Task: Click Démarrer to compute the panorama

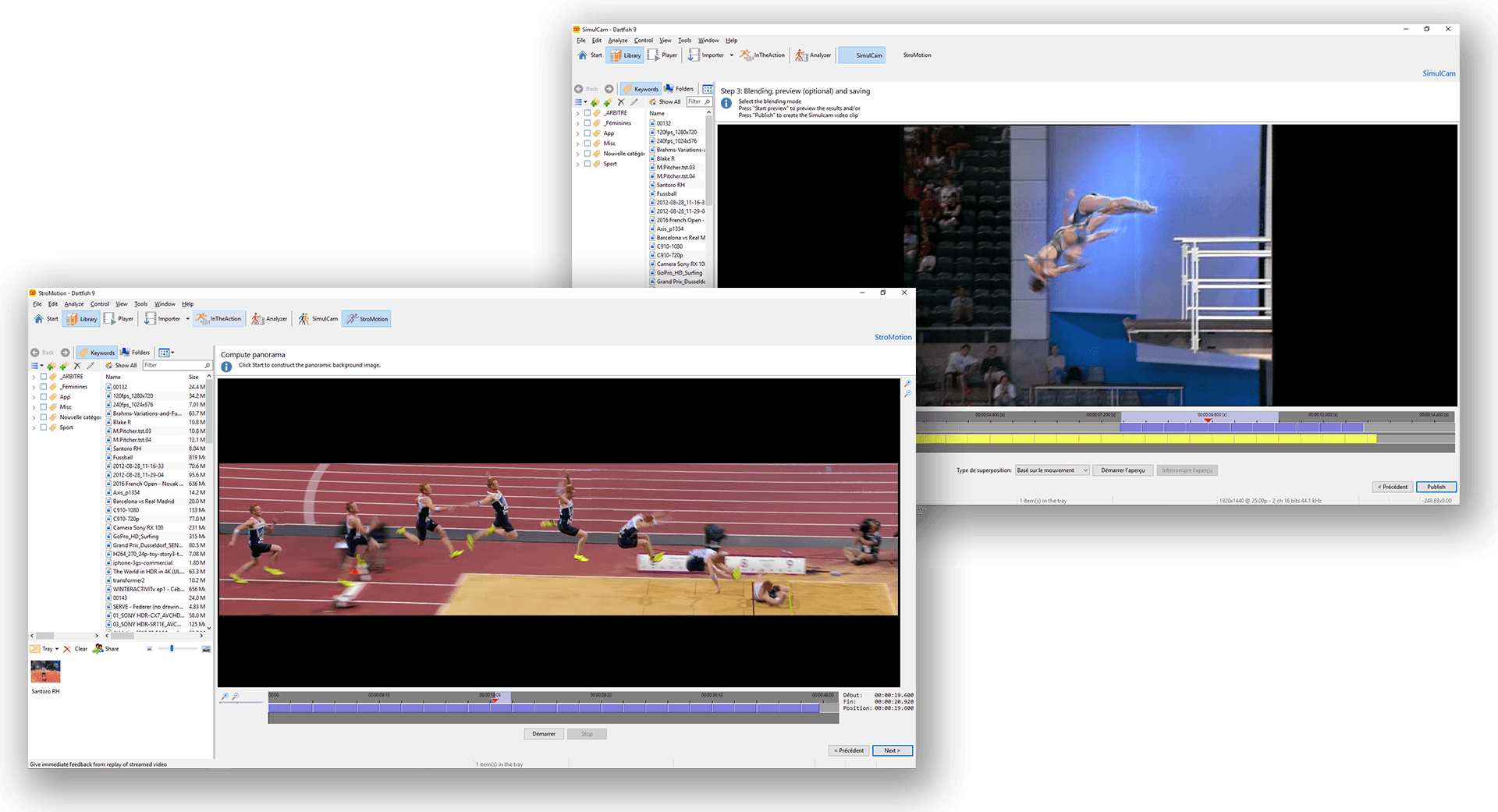Action: tap(544, 734)
